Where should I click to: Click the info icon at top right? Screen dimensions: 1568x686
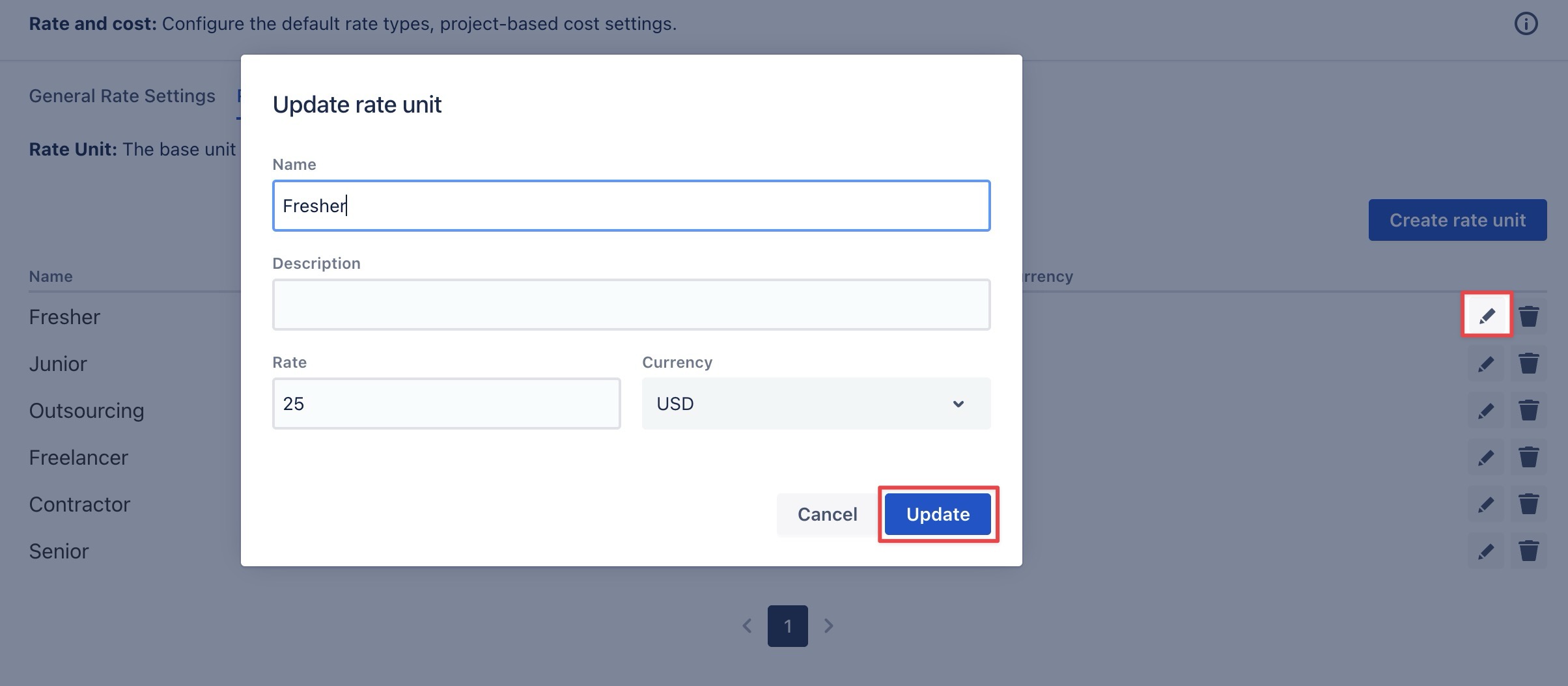tap(1526, 24)
